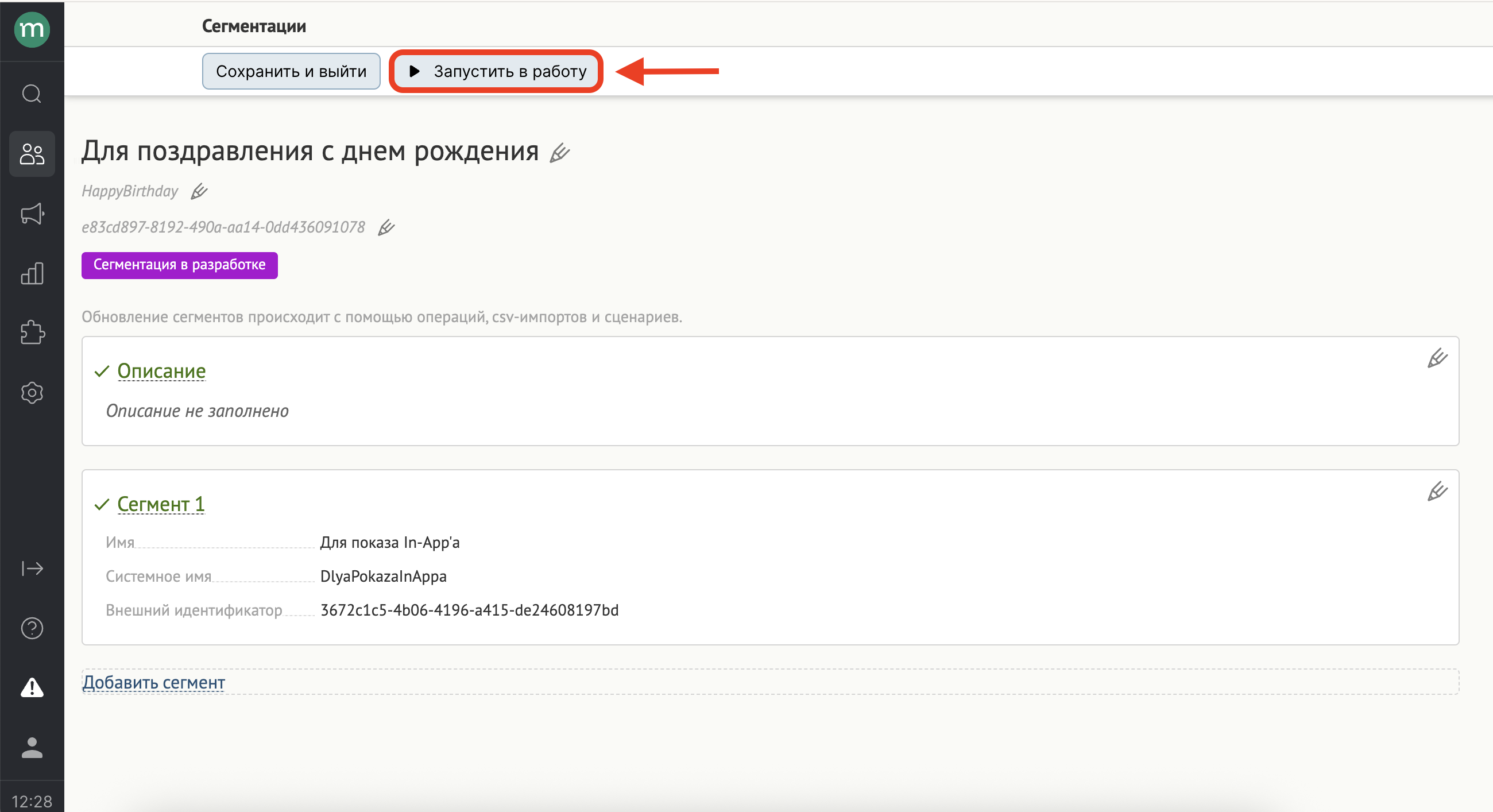The height and width of the screenshot is (812, 1493).
Task: Click the green Mindbox logo icon
Action: pyautogui.click(x=32, y=29)
